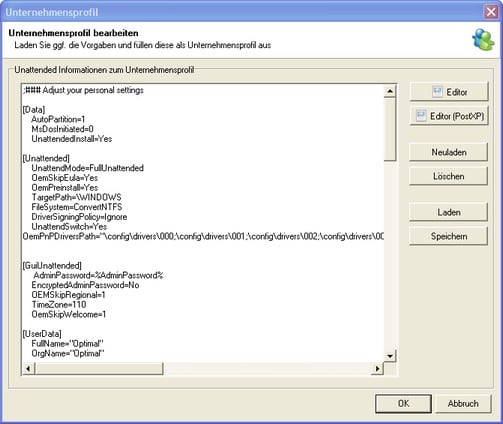
Task: Place the cursor in the TimeZone=110 line
Action: [59, 304]
